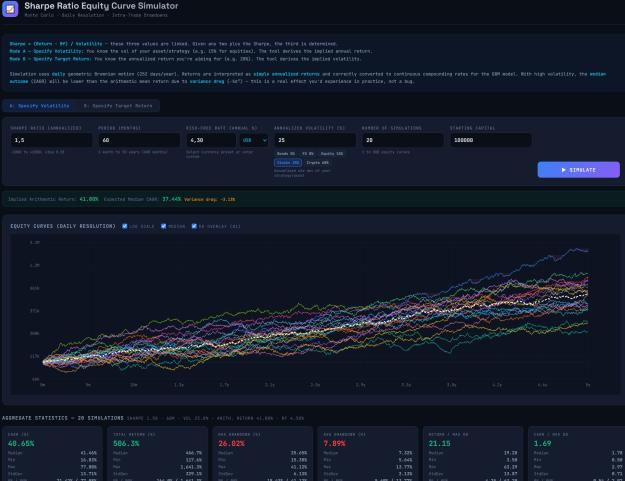Toggle the Log Scale checkbox
The height and width of the screenshot is (481, 625).
tap(125, 226)
